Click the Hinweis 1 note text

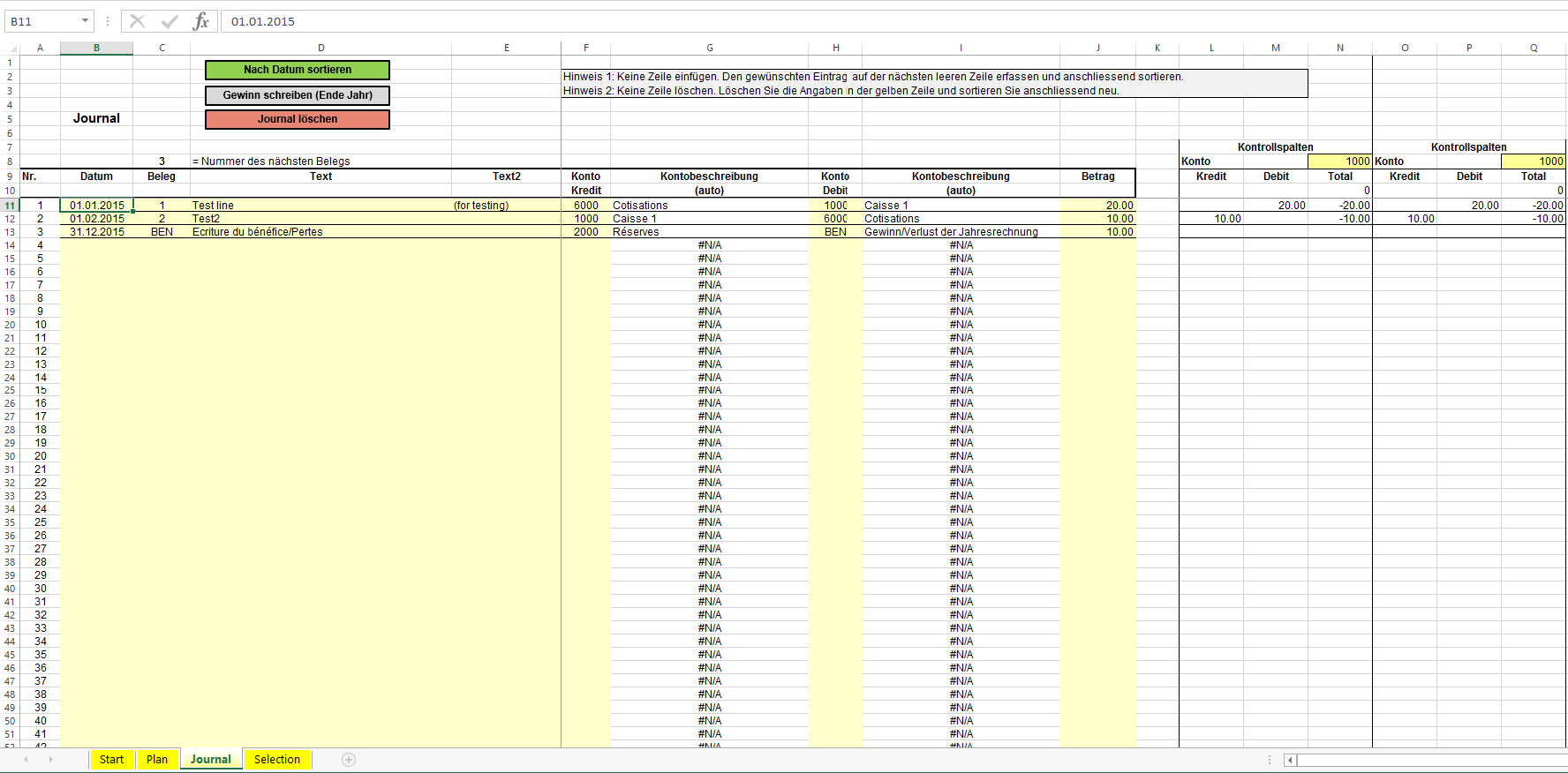(873, 77)
